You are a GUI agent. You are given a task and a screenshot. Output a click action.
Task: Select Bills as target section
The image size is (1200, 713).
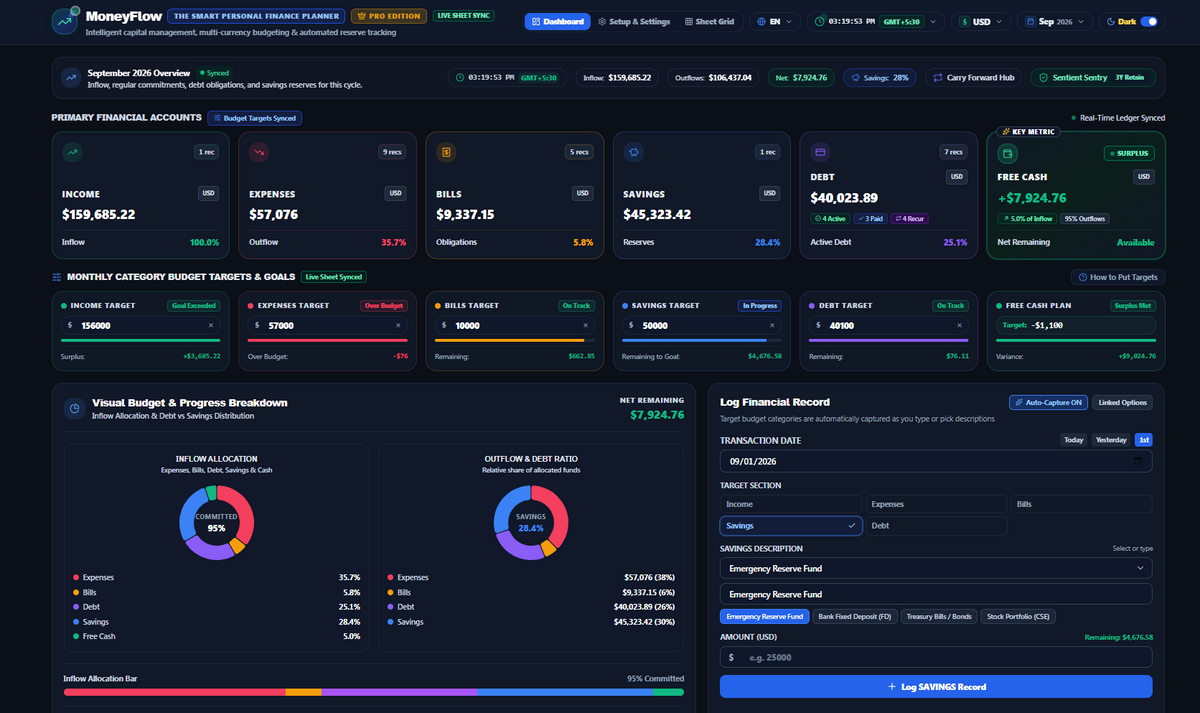1082,504
